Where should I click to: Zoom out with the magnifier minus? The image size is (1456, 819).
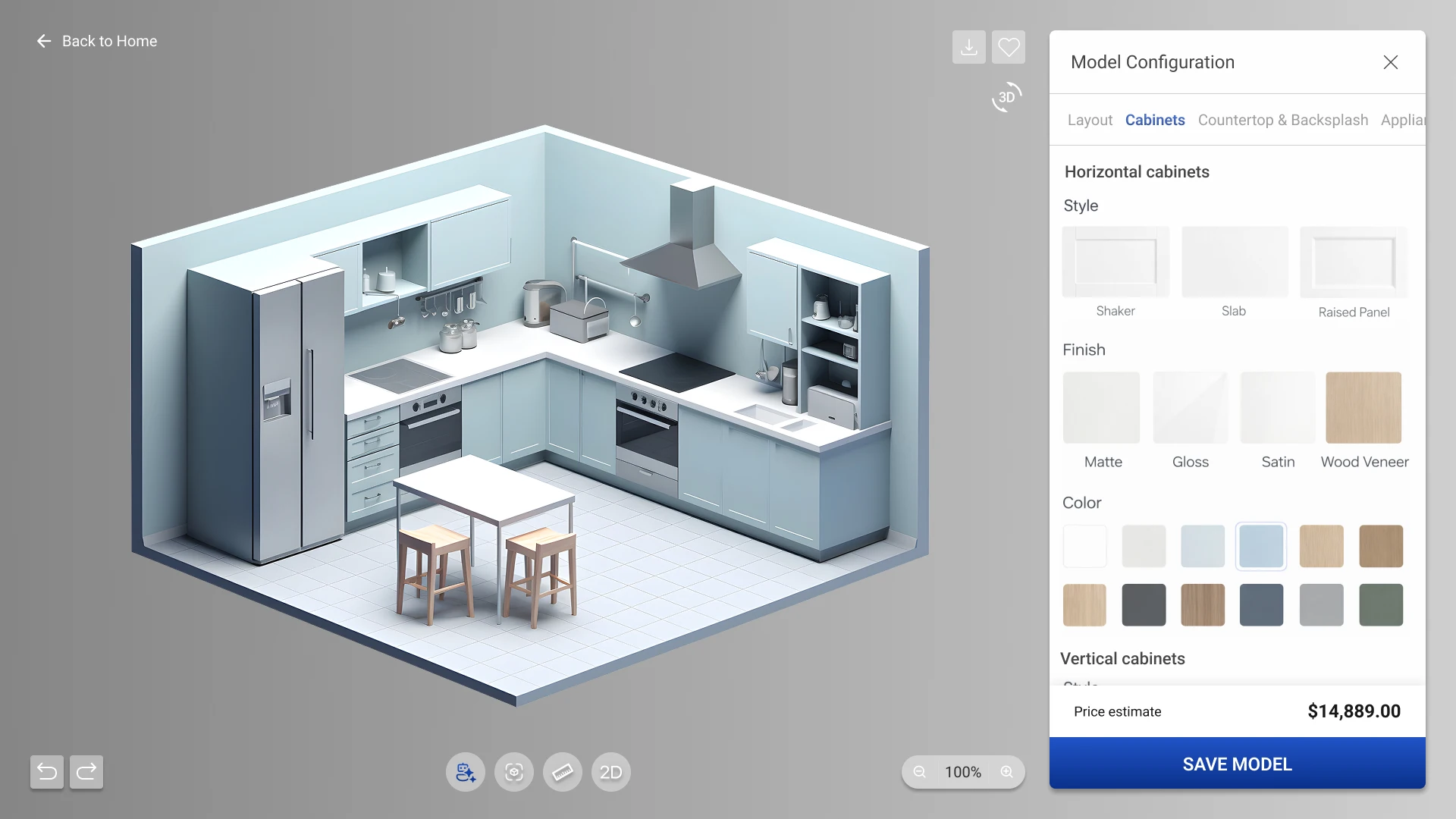pos(919,772)
